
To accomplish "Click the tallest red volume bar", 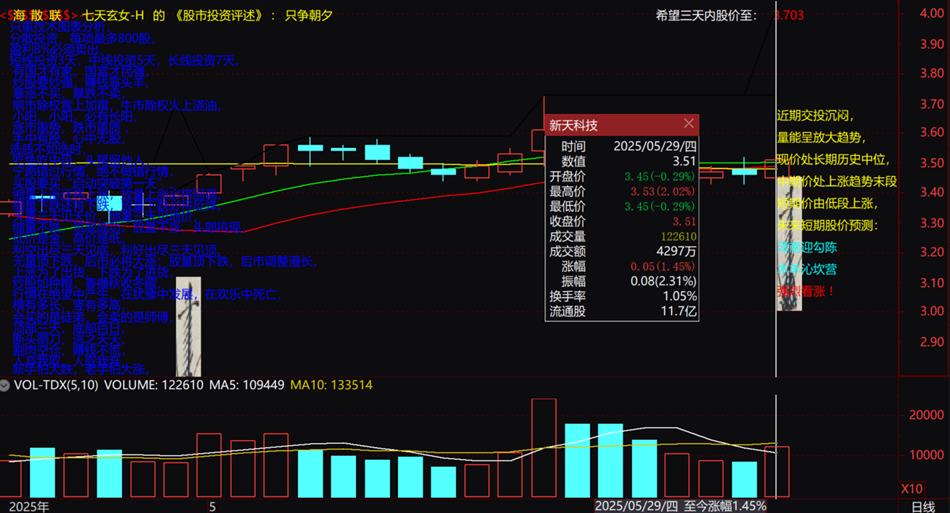I will tap(543, 448).
